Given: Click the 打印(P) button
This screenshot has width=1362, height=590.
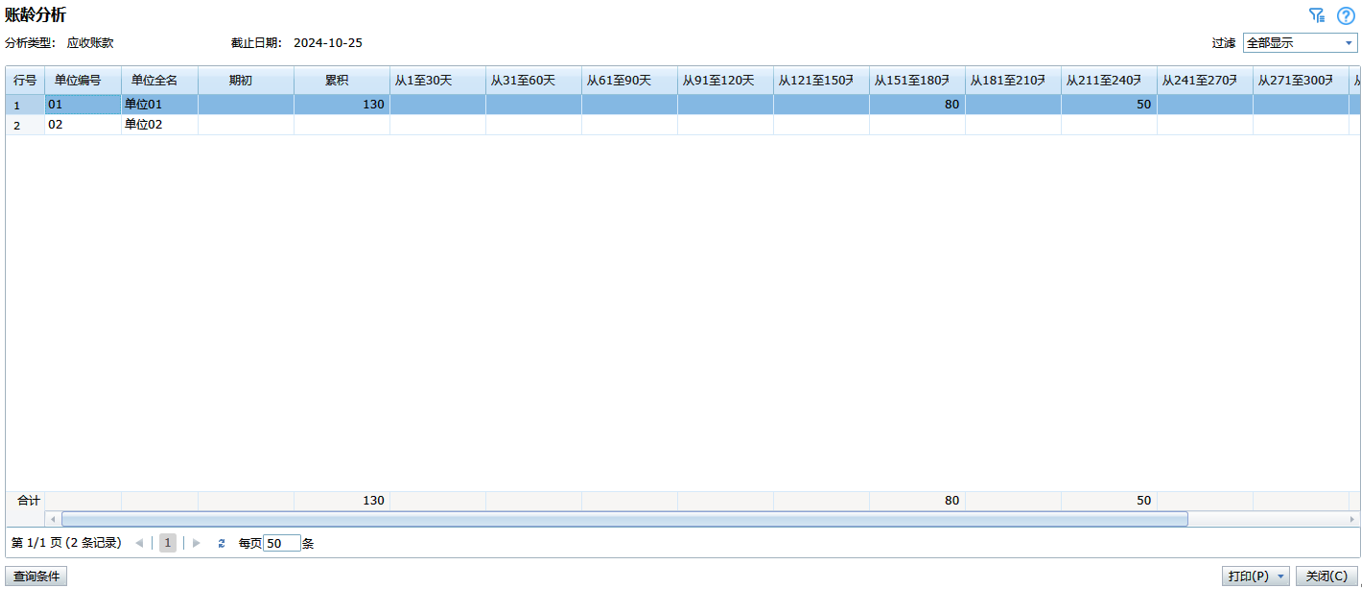Looking at the screenshot, I should coord(1248,576).
